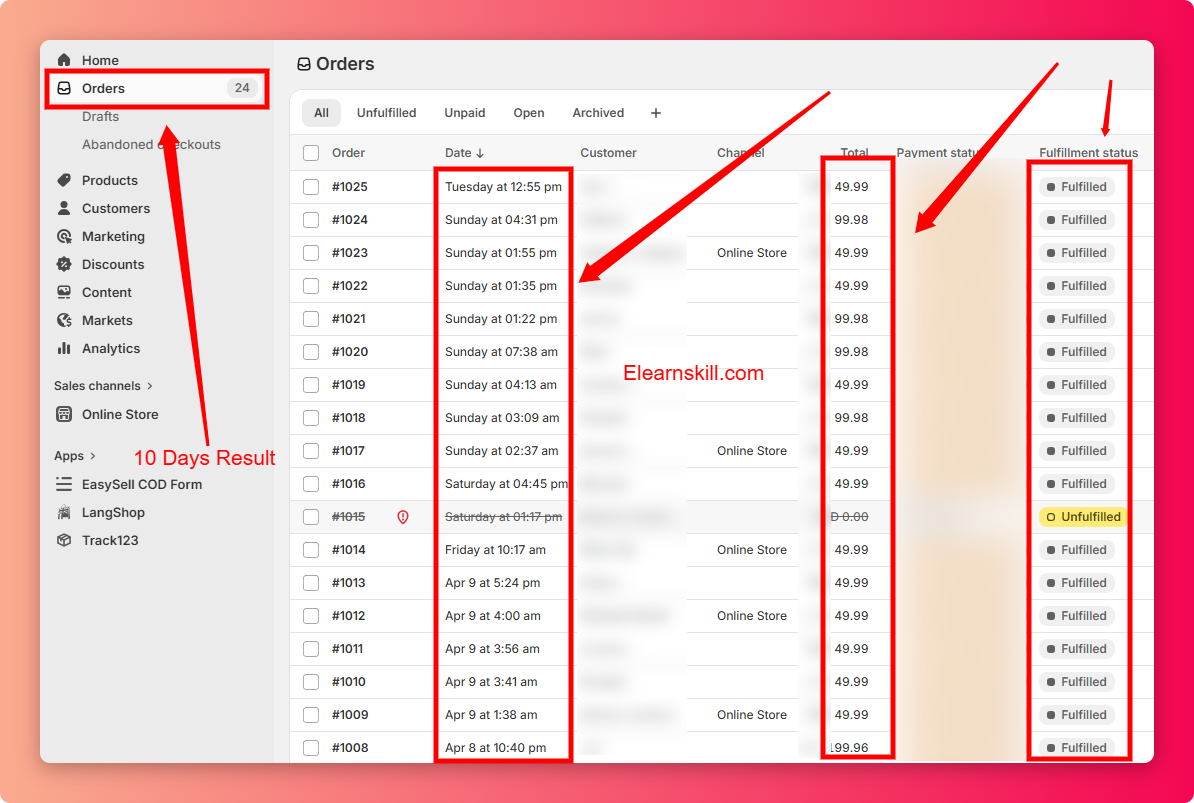Show the Unpaid orders tab
This screenshot has height=803, width=1194.
465,113
